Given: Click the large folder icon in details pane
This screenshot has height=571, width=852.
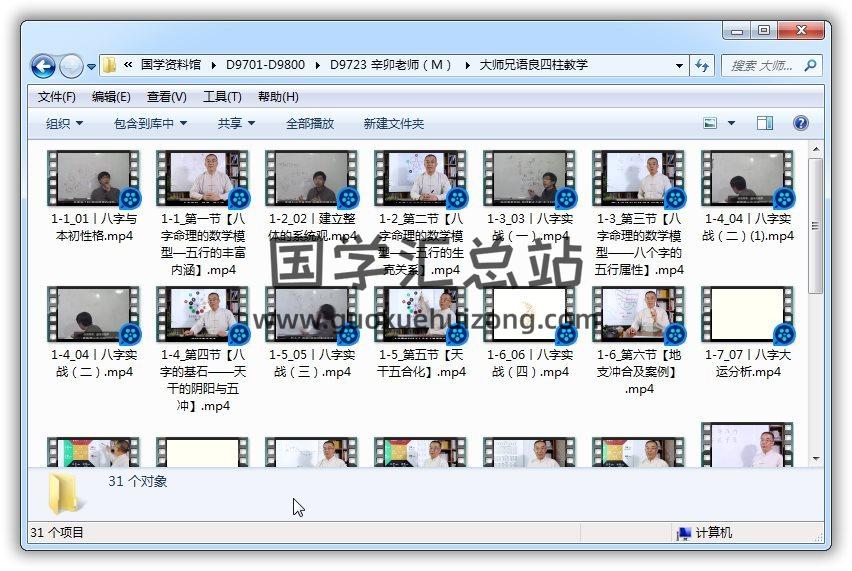Looking at the screenshot, I should (x=65, y=493).
